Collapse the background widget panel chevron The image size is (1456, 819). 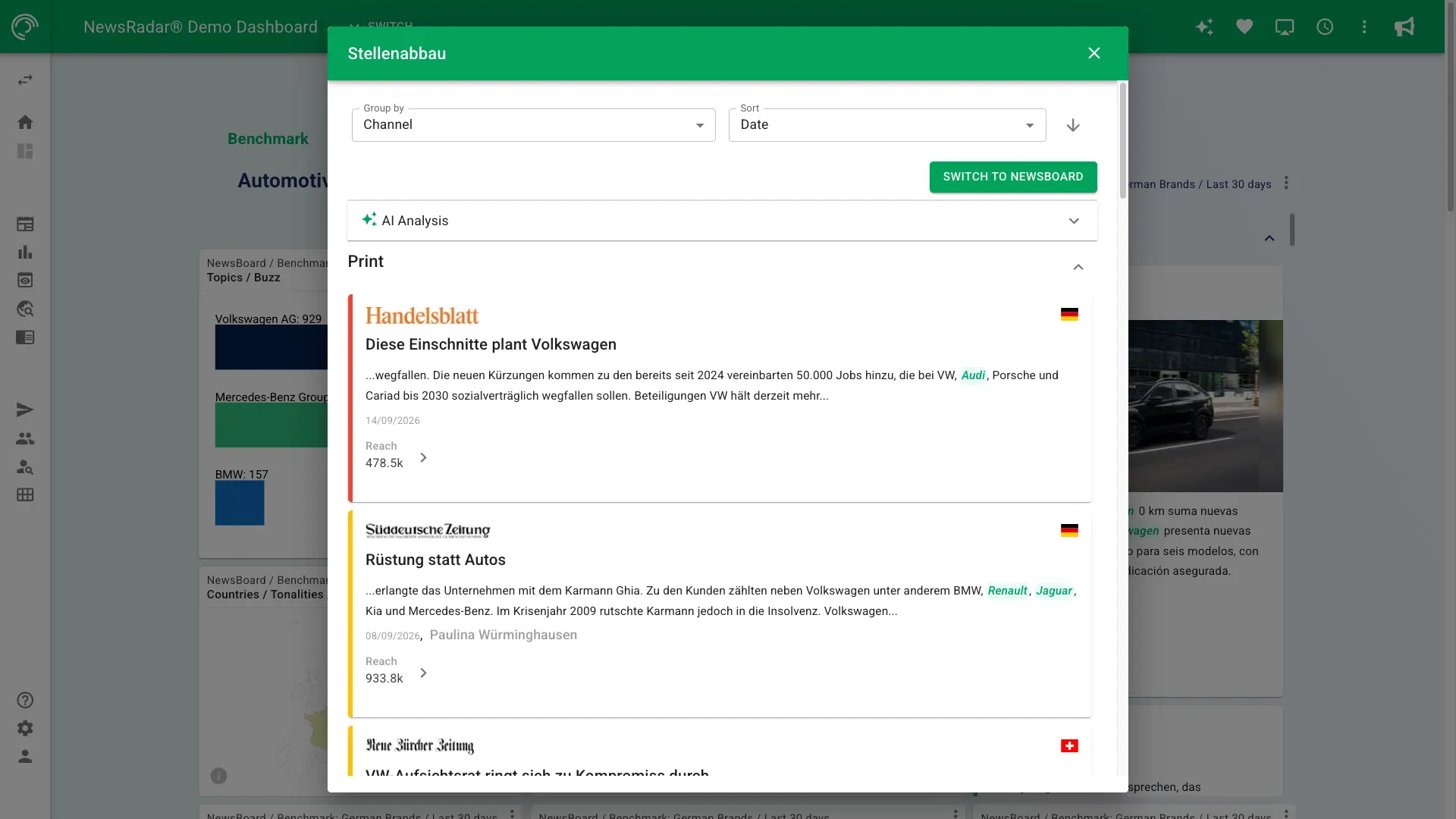(x=1269, y=238)
